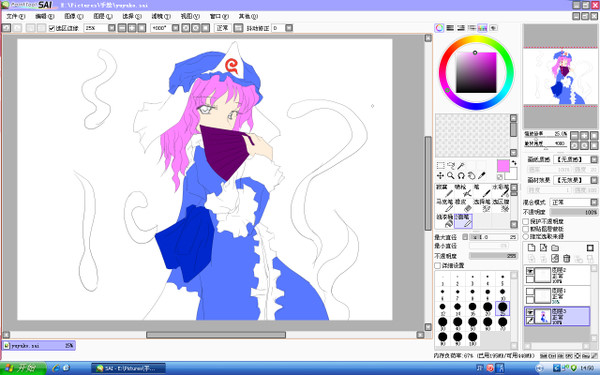Expand the zoom percentage 25% dropdown
Screen dimensions: 600x375
[x=111, y=28]
